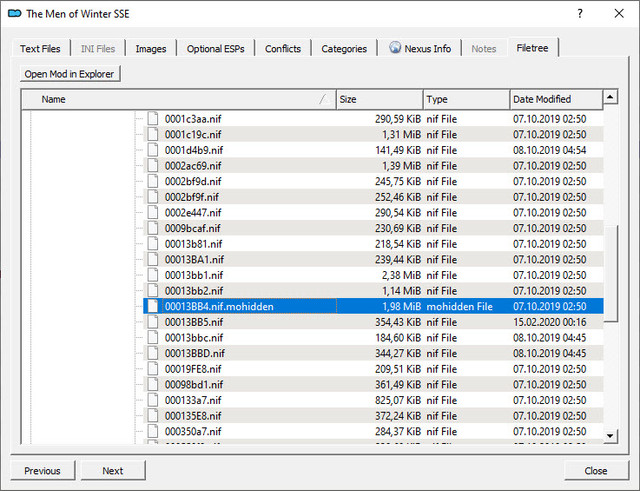
Task: Open the Images tab
Action: click(x=151, y=49)
